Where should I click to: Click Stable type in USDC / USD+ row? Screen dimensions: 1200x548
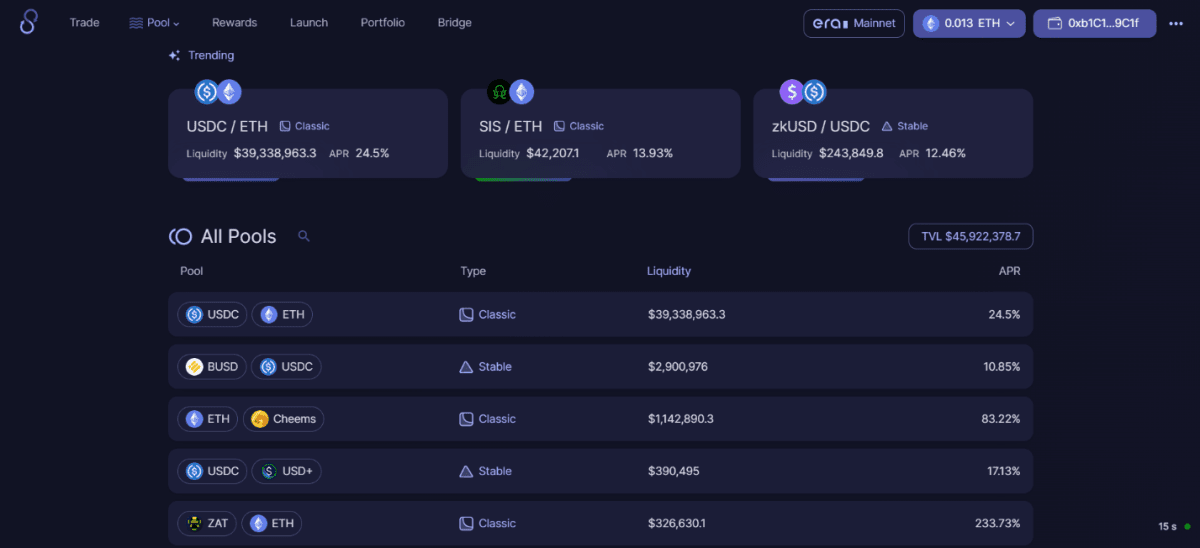coord(485,471)
